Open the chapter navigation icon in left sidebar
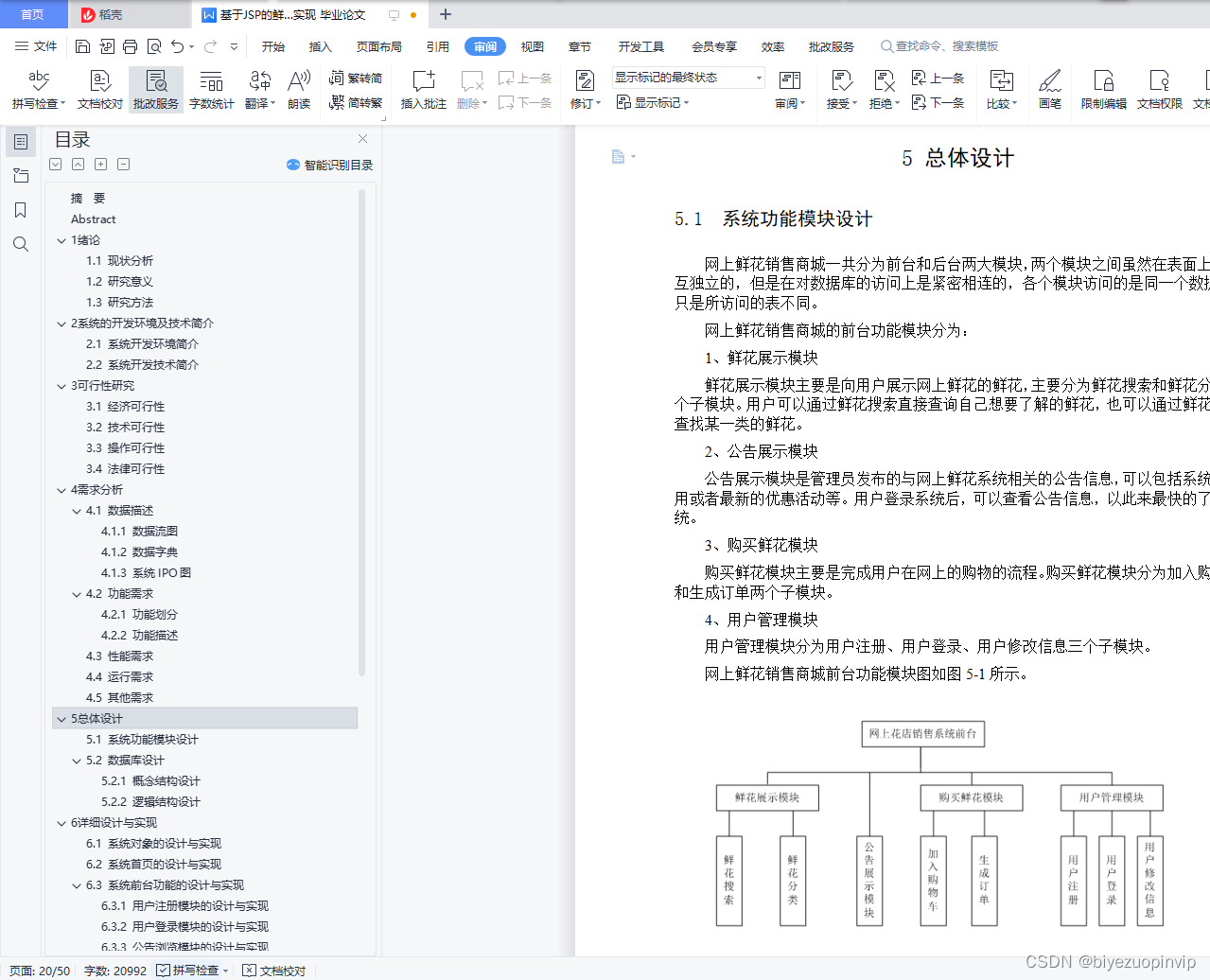Viewport: 1210px width, 980px height. point(21,176)
